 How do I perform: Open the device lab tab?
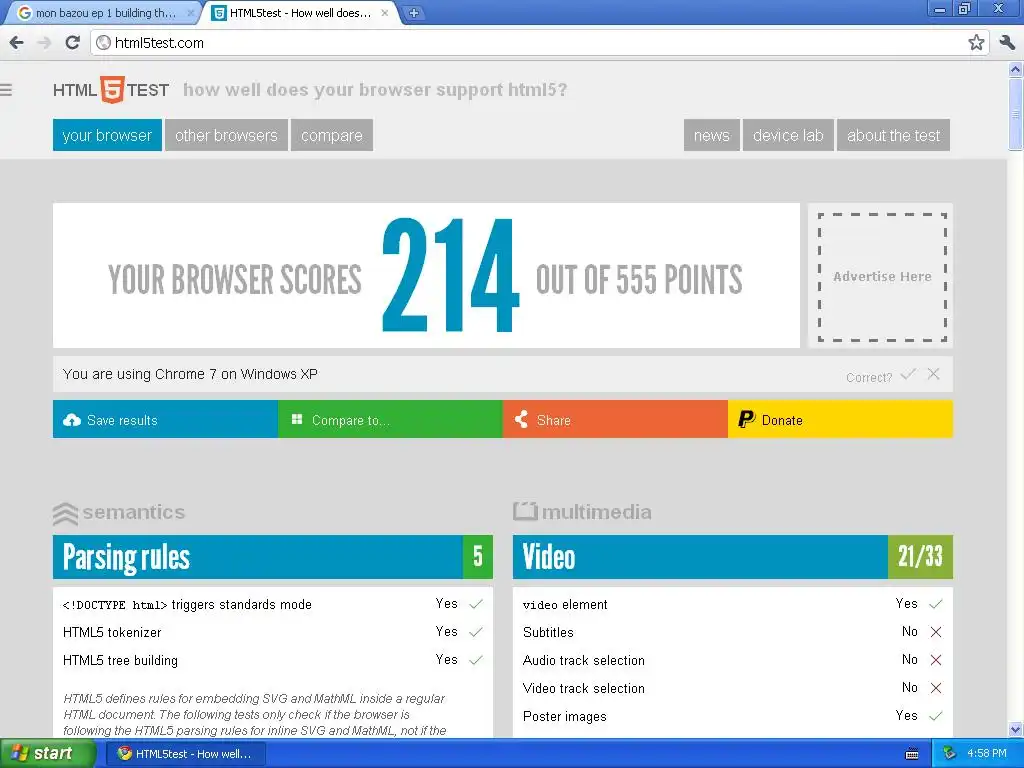[x=788, y=135]
